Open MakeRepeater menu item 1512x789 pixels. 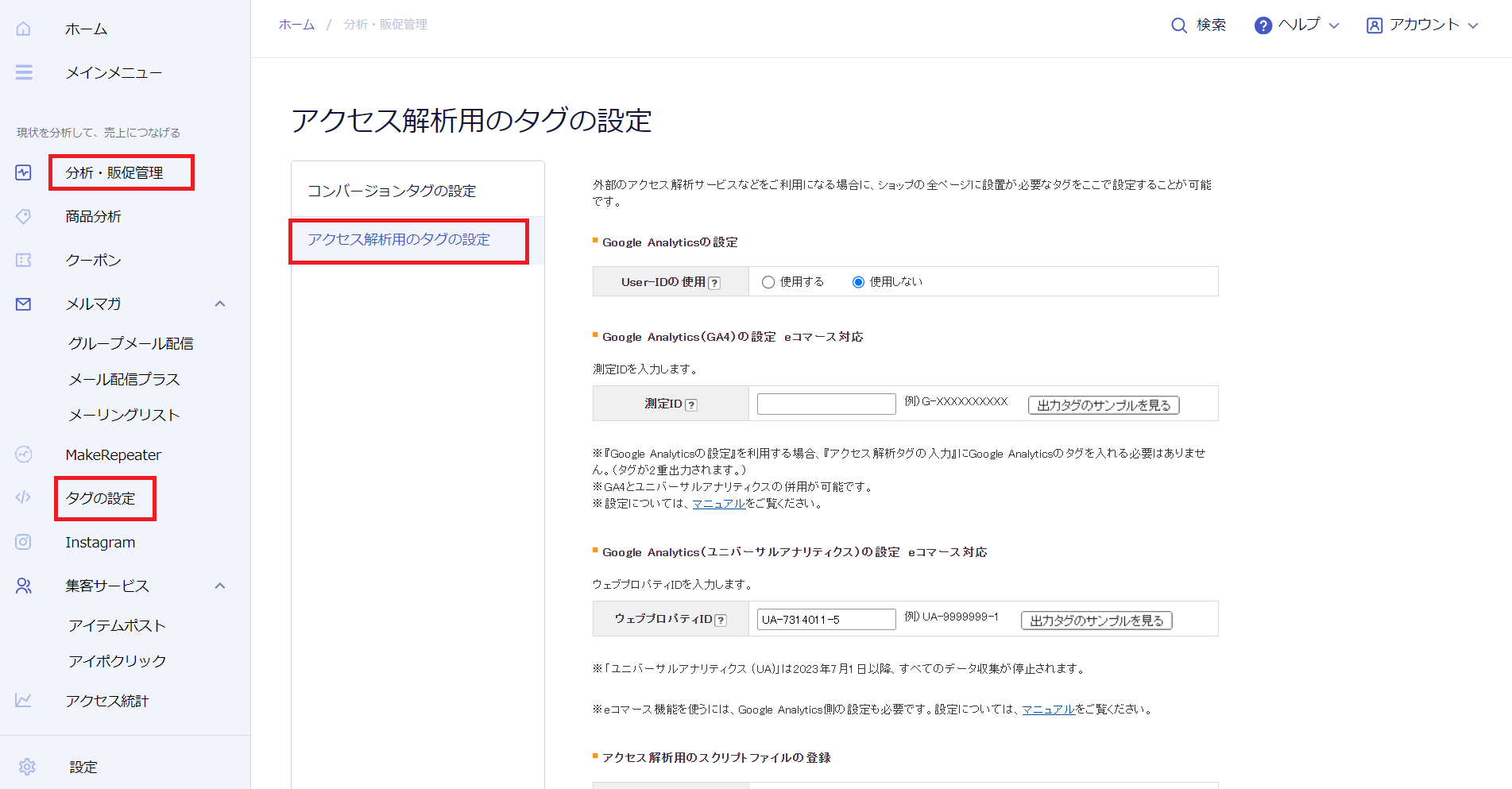(114, 454)
